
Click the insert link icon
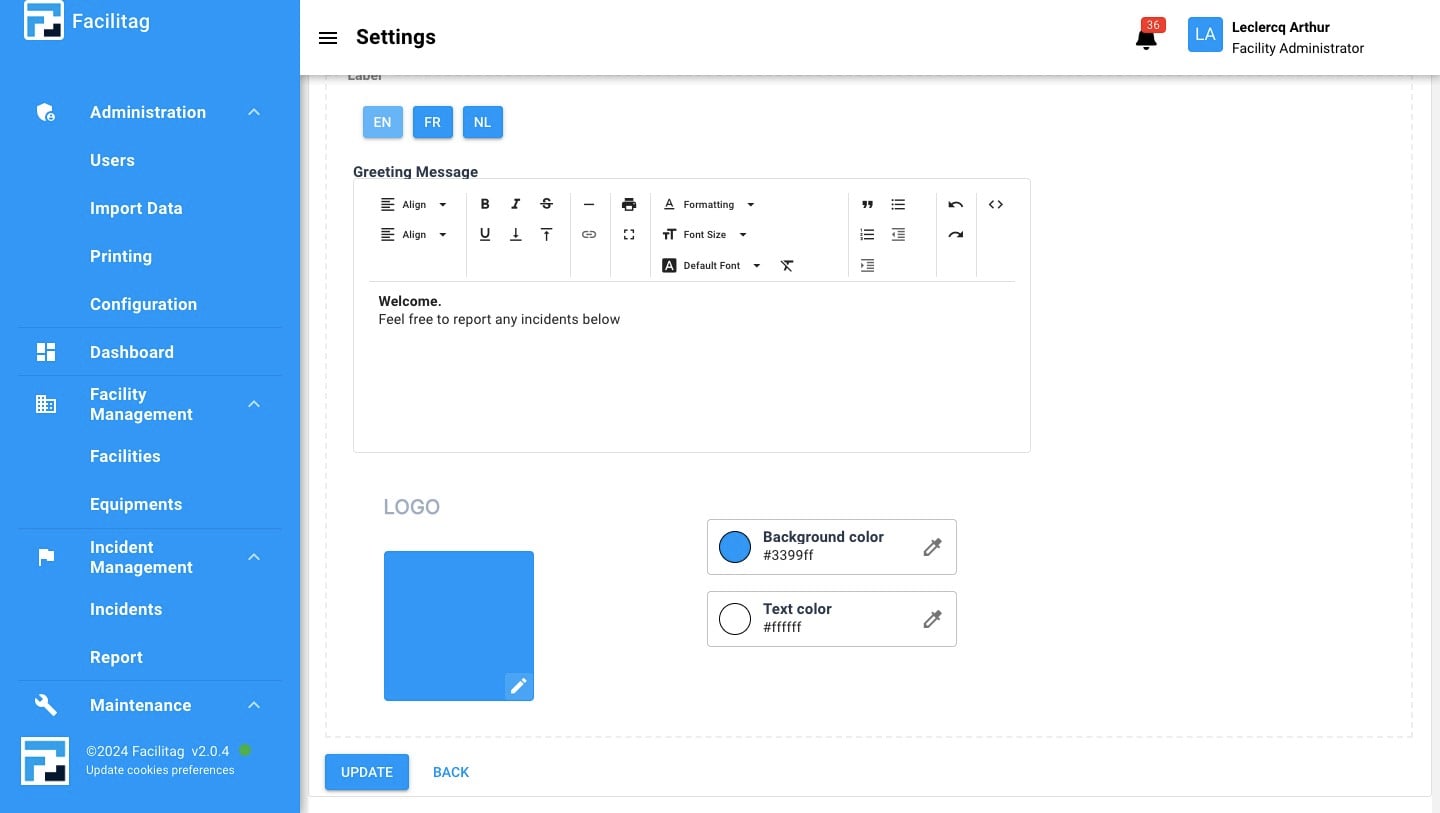pos(589,235)
